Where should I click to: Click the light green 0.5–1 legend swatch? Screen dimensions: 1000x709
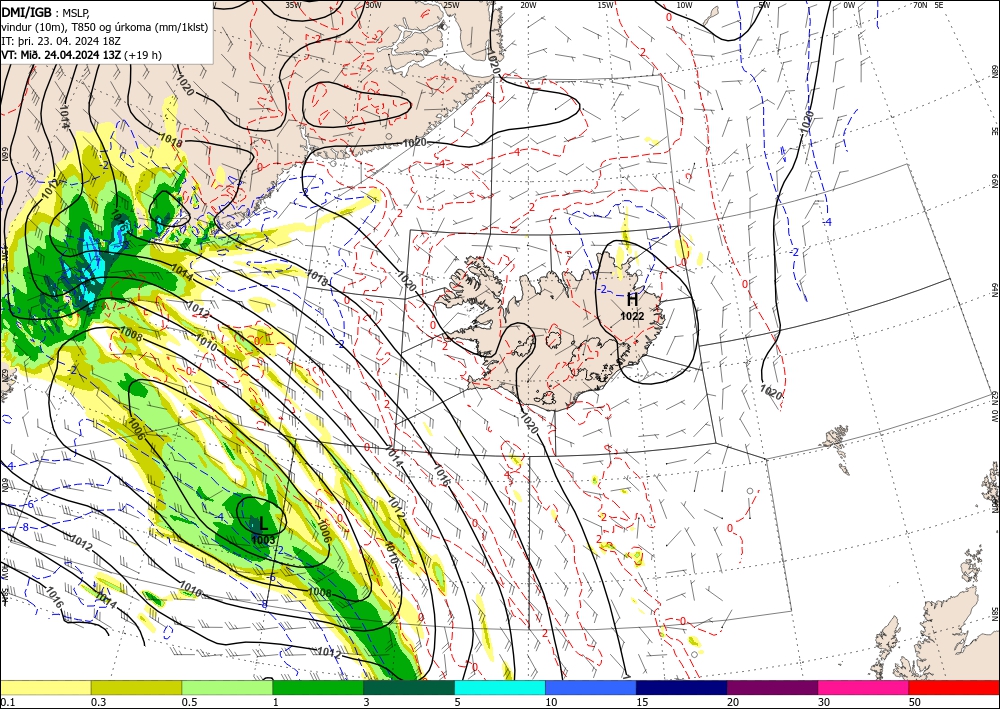click(227, 687)
